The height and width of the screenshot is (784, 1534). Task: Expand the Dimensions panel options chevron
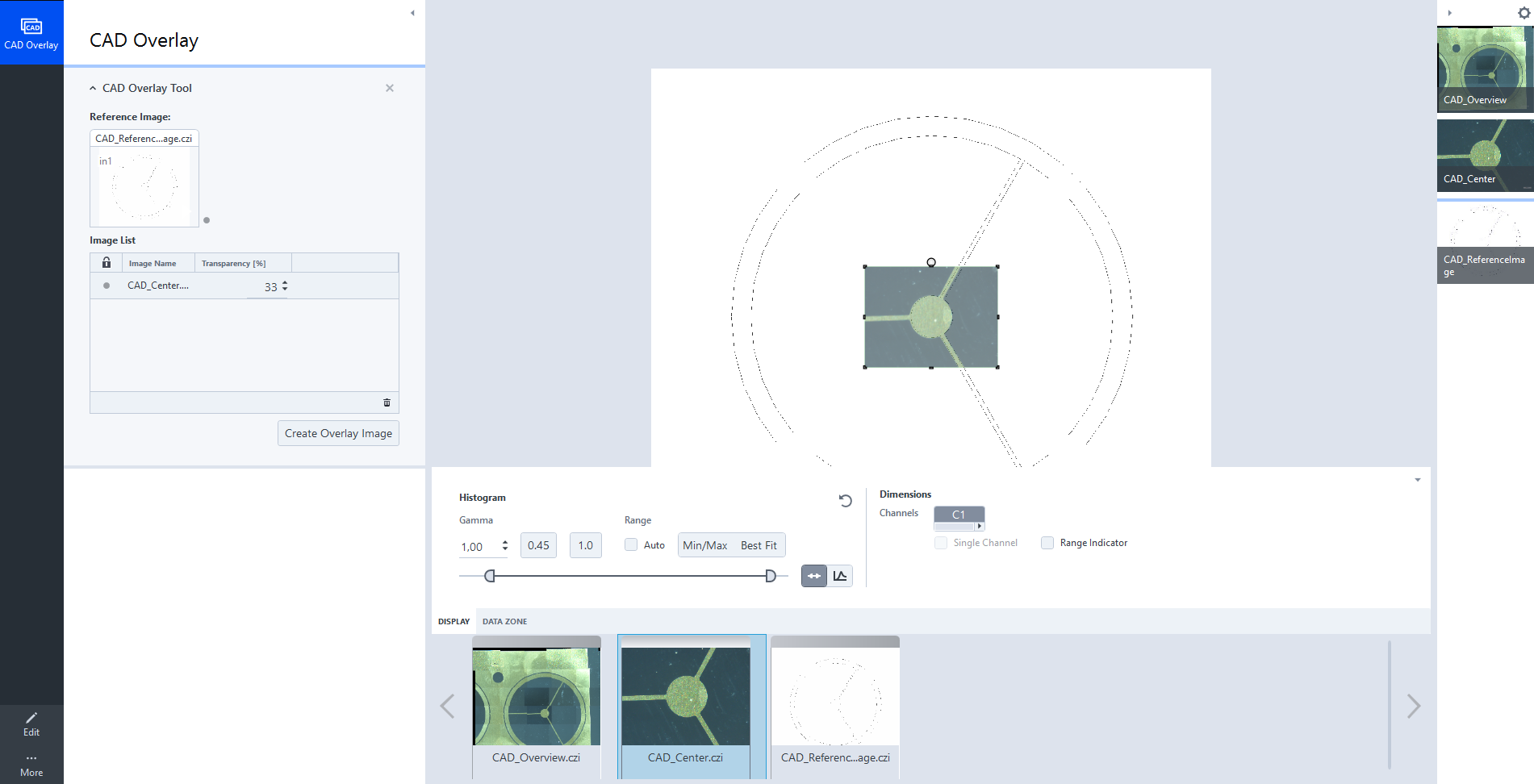(1418, 479)
